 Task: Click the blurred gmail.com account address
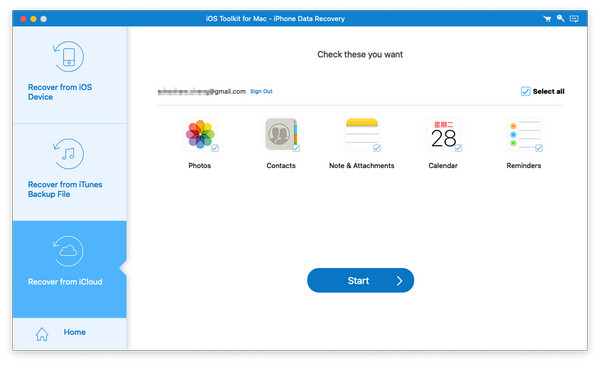pos(202,91)
